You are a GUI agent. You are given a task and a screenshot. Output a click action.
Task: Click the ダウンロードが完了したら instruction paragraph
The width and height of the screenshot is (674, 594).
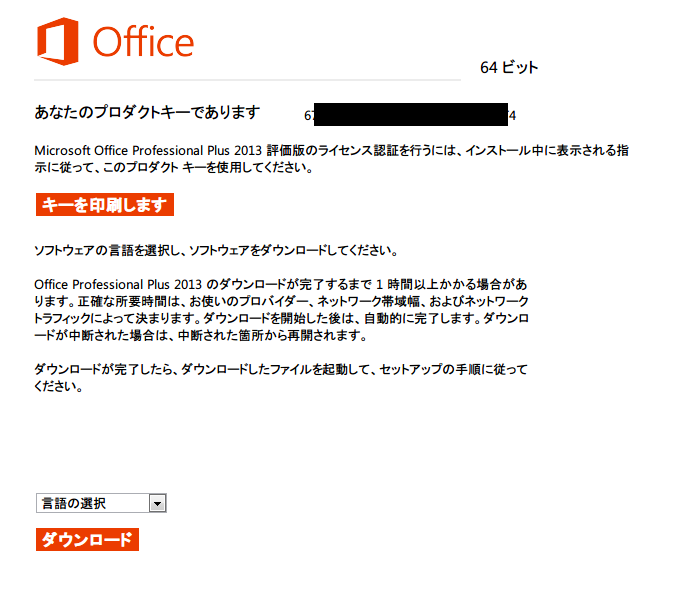click(x=281, y=377)
